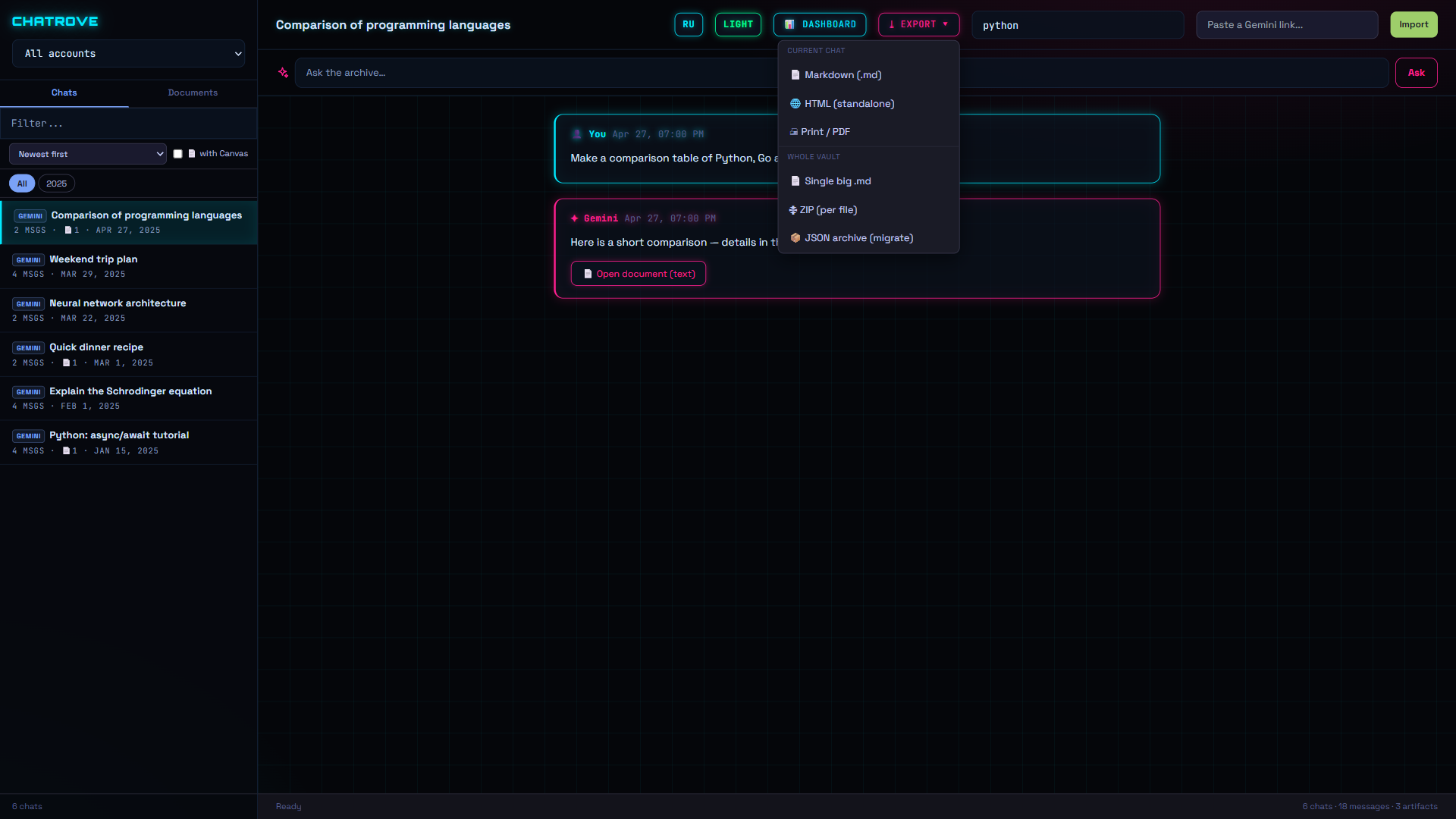
Task: Click the Markdown (.md) file icon
Action: click(x=795, y=75)
